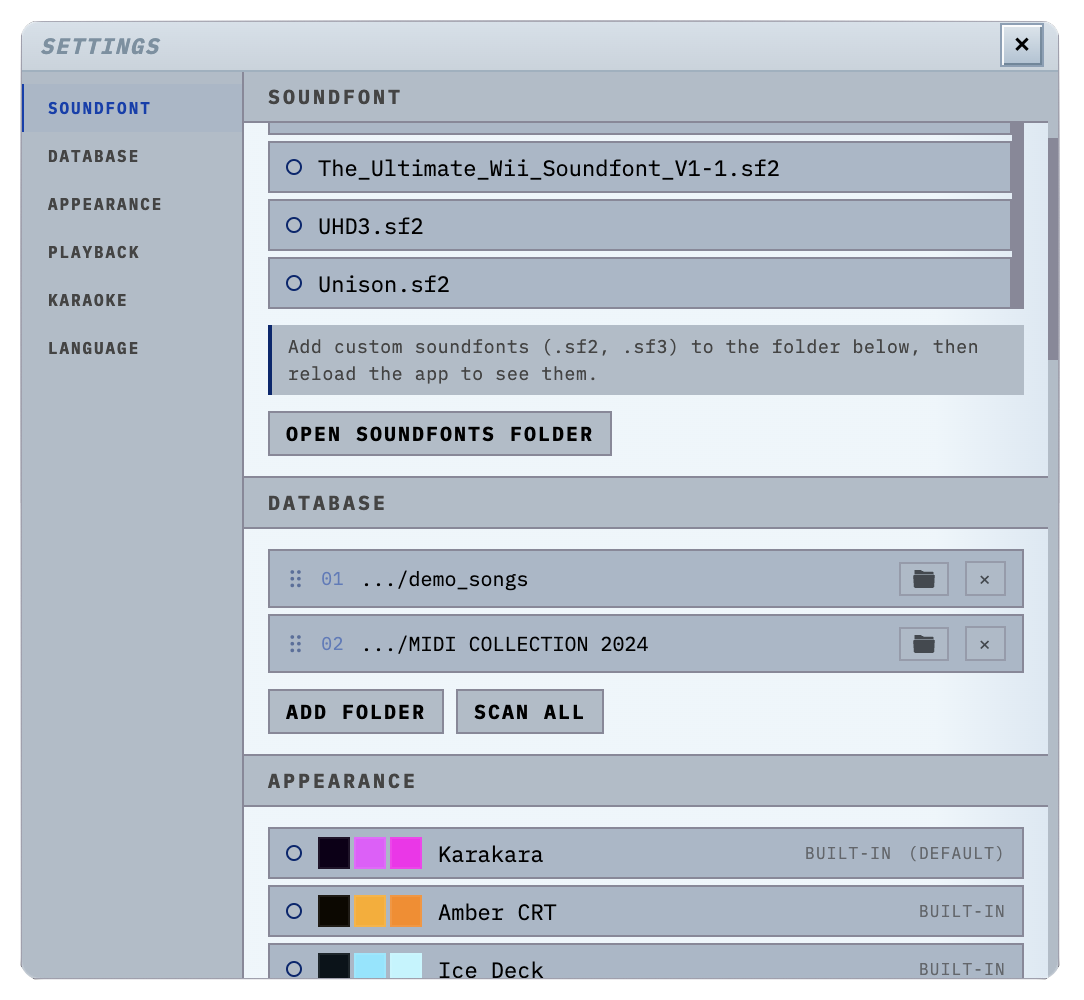Go to Soundfont section in sidebar

(133, 108)
